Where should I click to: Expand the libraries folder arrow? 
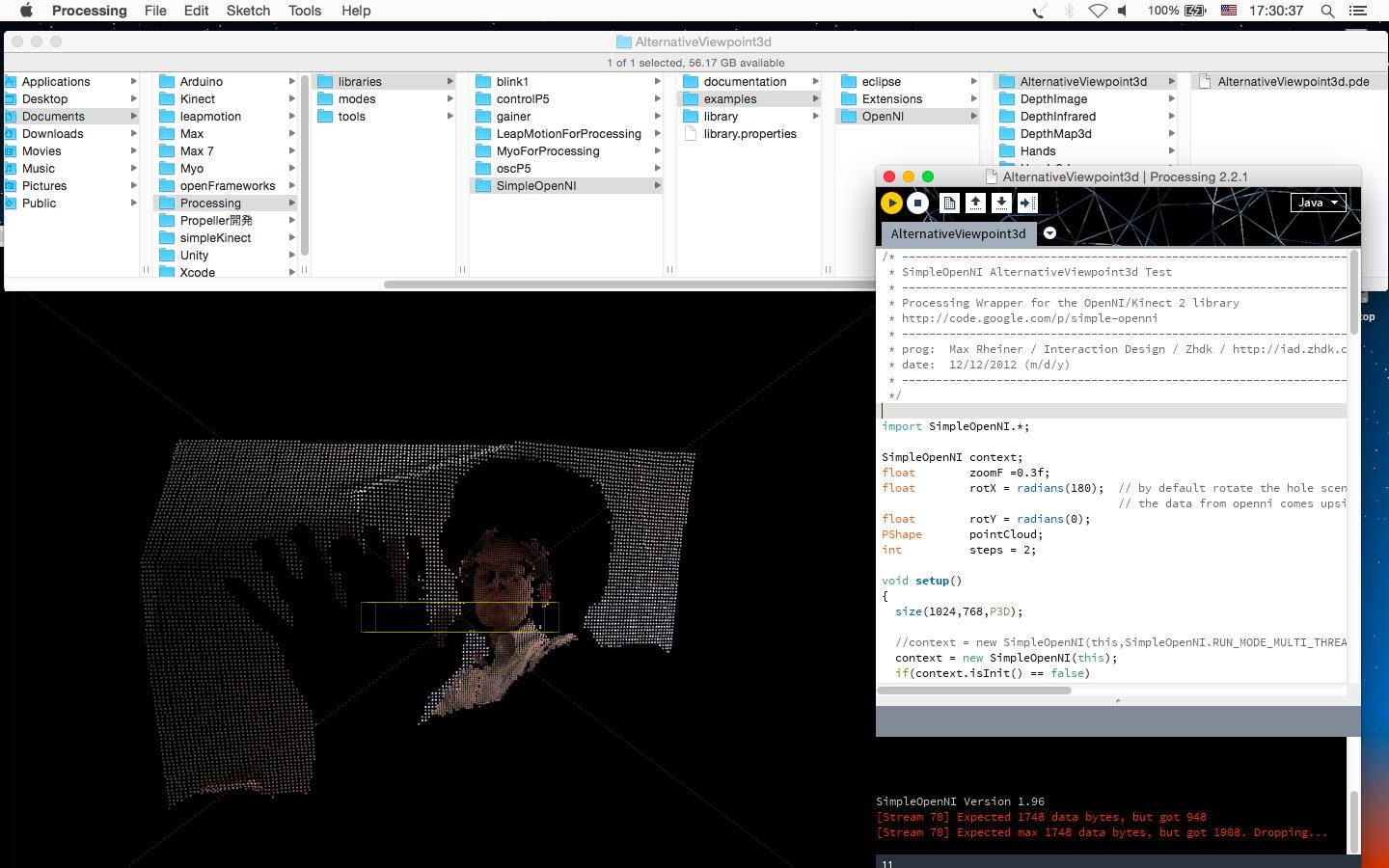tap(449, 82)
